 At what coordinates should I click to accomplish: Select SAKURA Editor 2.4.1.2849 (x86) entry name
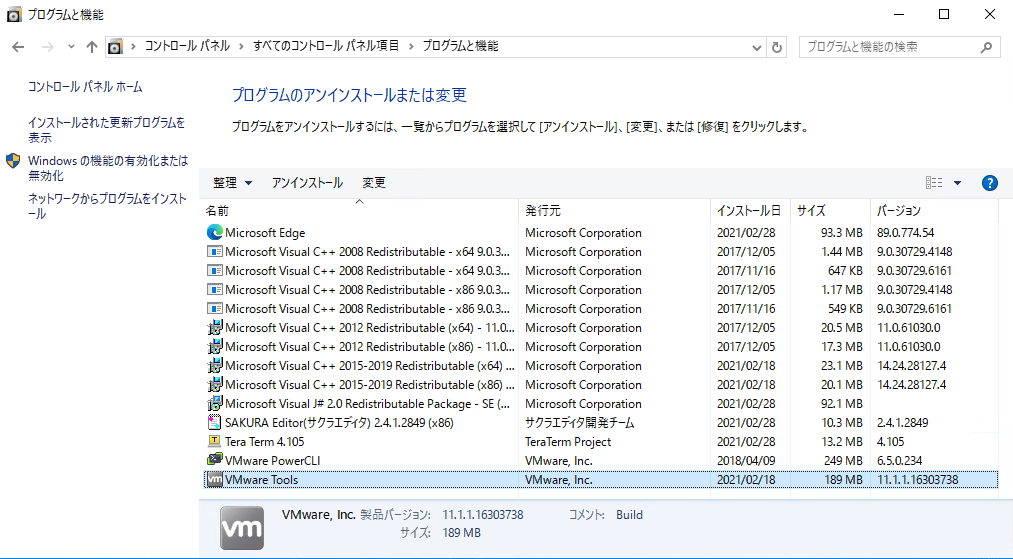coord(339,423)
